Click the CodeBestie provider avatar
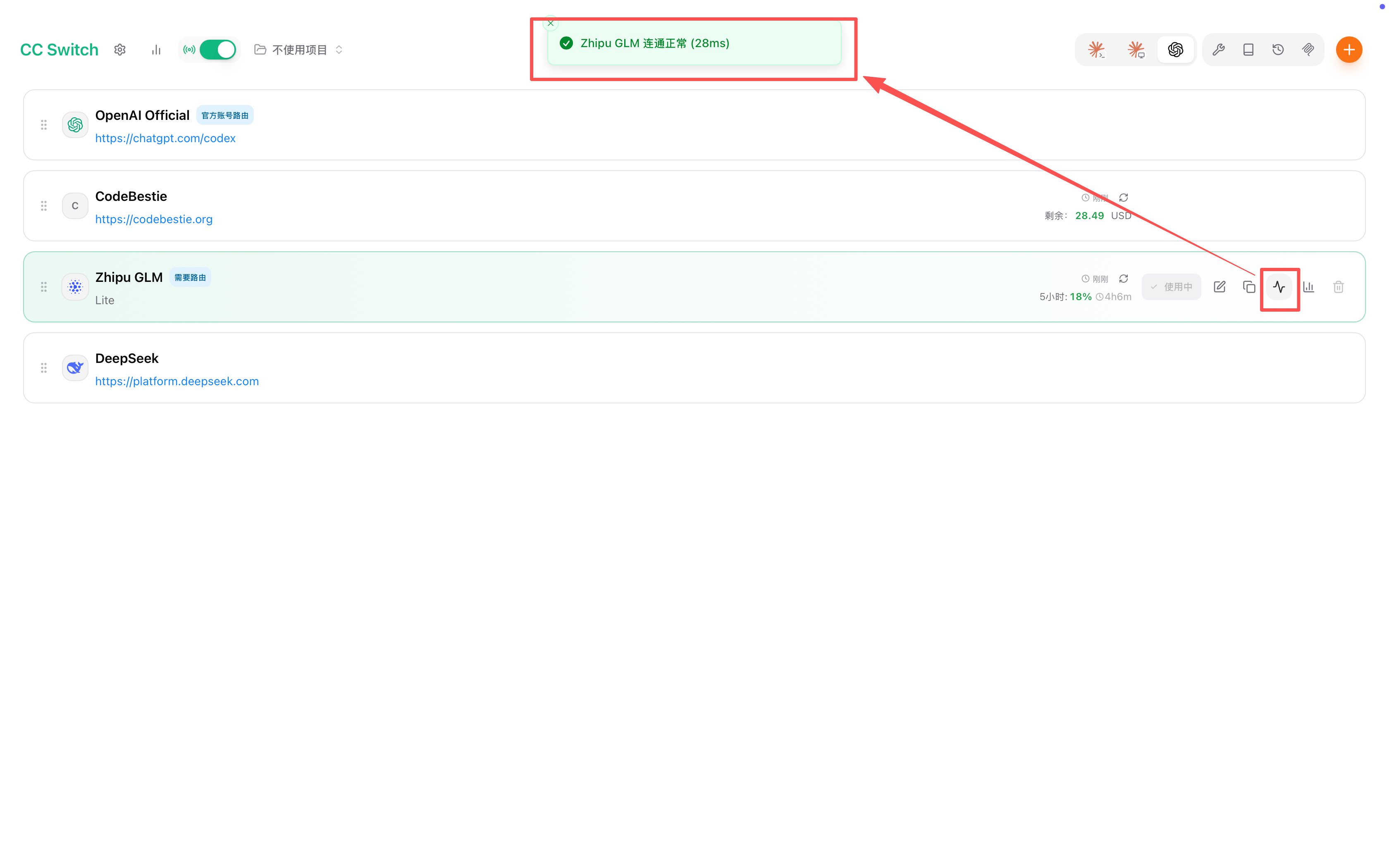This screenshot has width=1389, height=868. [75, 205]
